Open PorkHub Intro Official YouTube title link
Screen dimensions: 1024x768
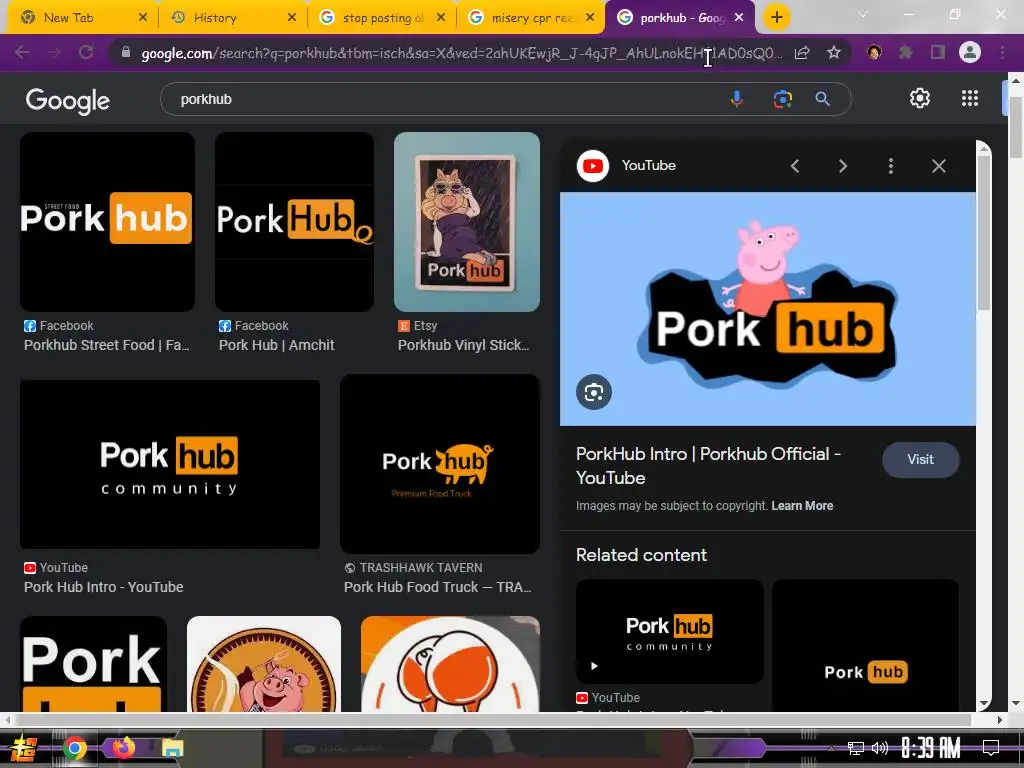click(x=708, y=466)
